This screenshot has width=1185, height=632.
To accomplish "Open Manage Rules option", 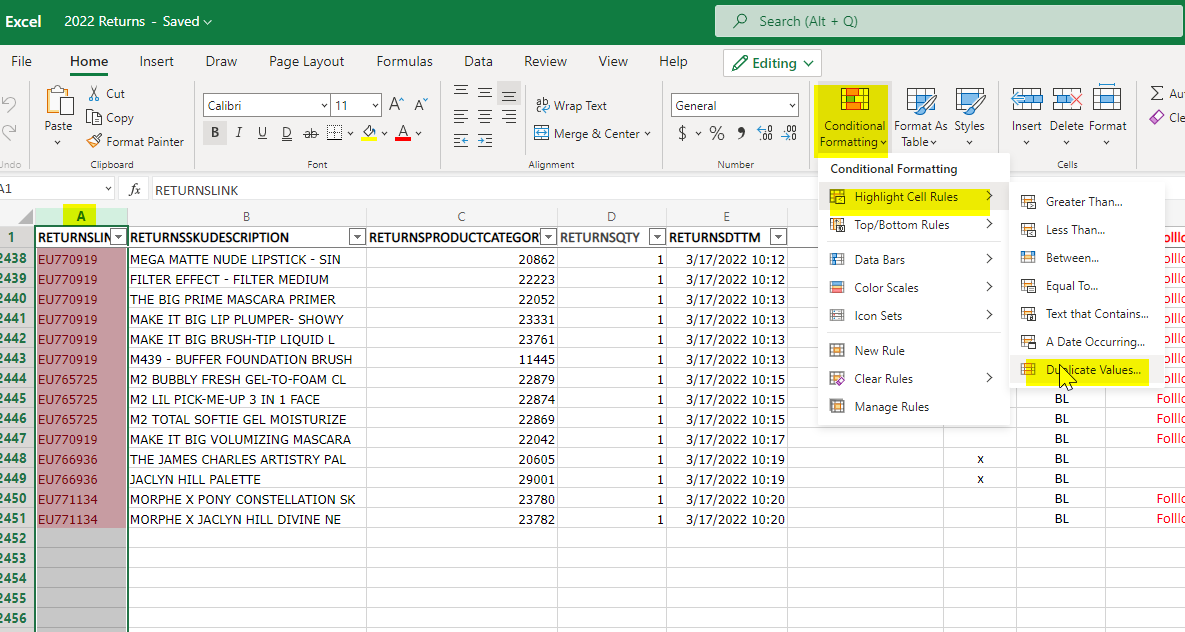I will tap(891, 407).
